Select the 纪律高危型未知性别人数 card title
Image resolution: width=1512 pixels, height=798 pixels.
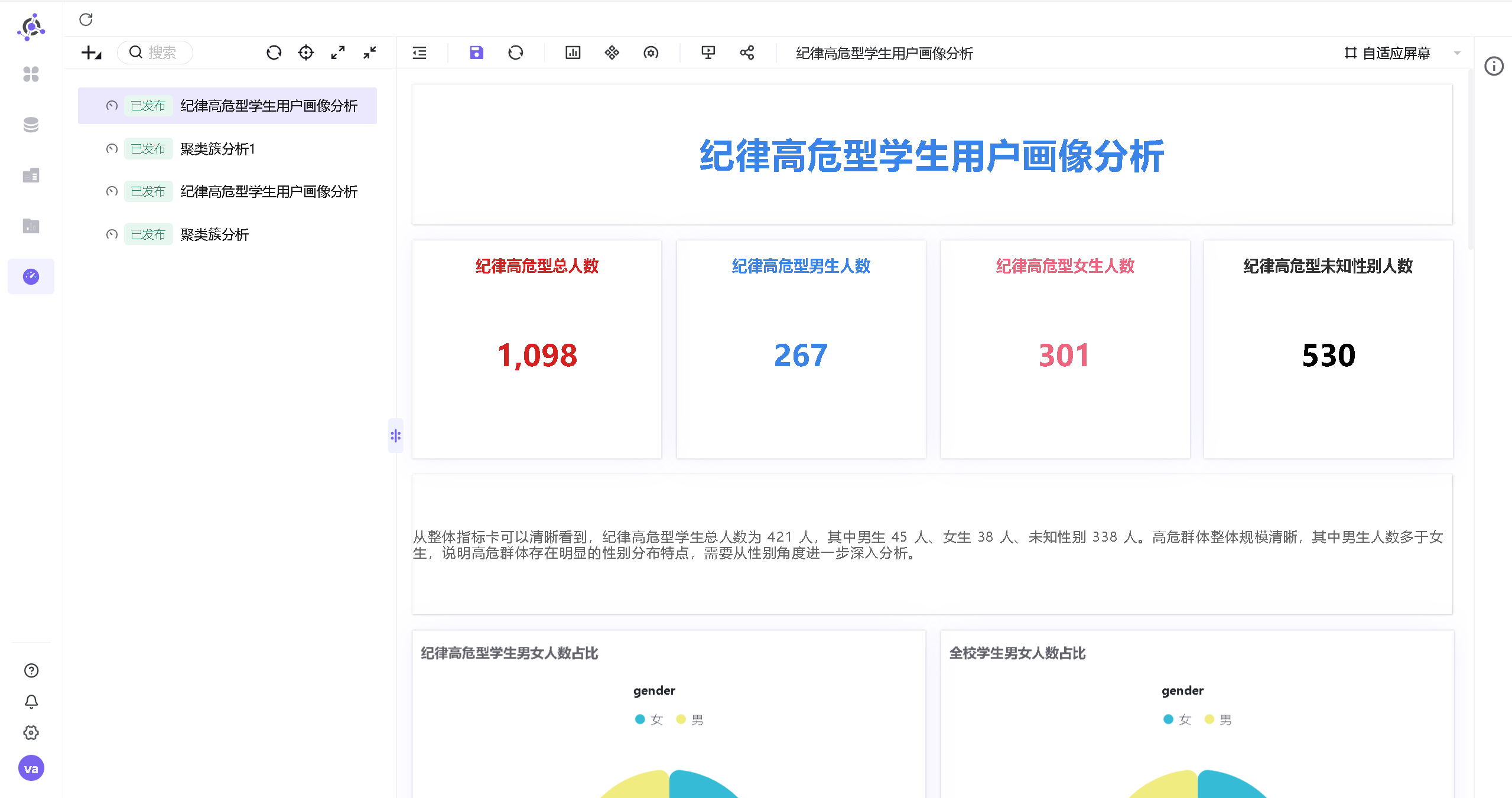coord(1328,266)
